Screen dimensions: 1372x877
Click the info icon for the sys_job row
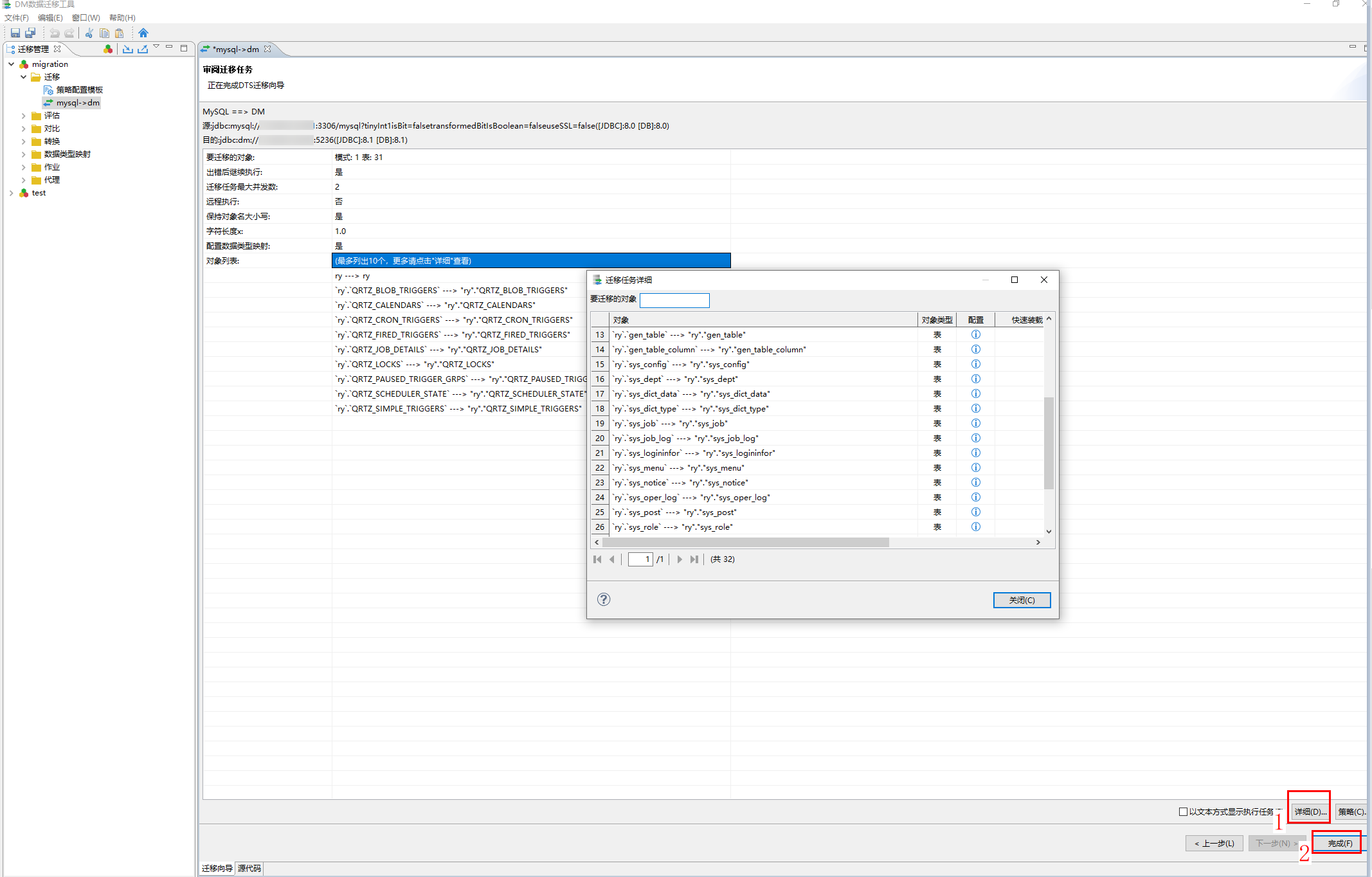[x=975, y=423]
